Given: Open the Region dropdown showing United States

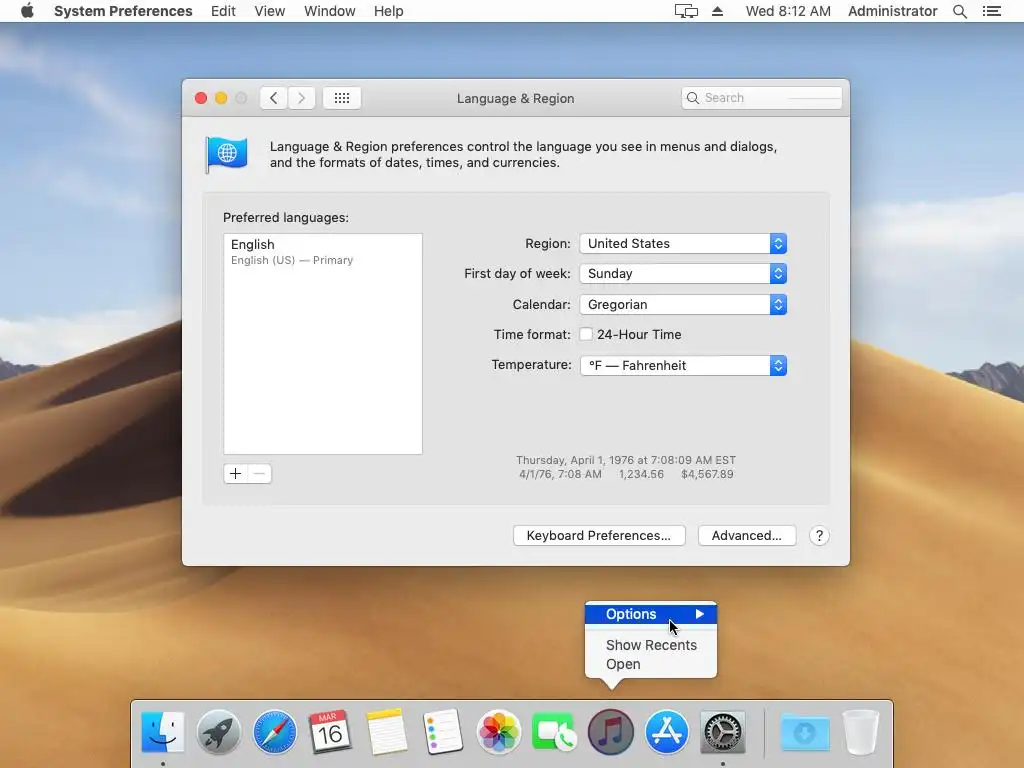Looking at the screenshot, I should (683, 244).
